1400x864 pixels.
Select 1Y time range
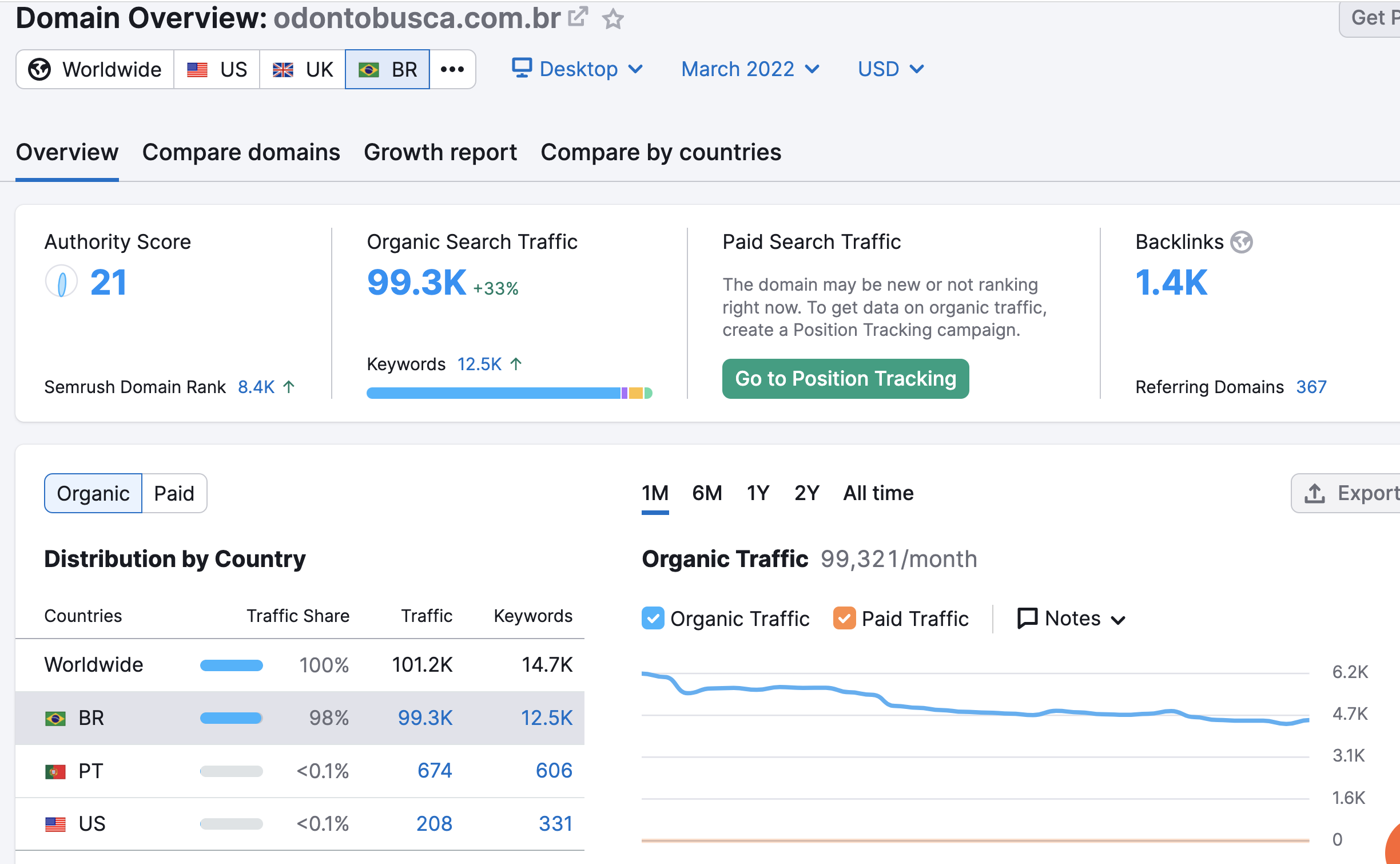758,493
